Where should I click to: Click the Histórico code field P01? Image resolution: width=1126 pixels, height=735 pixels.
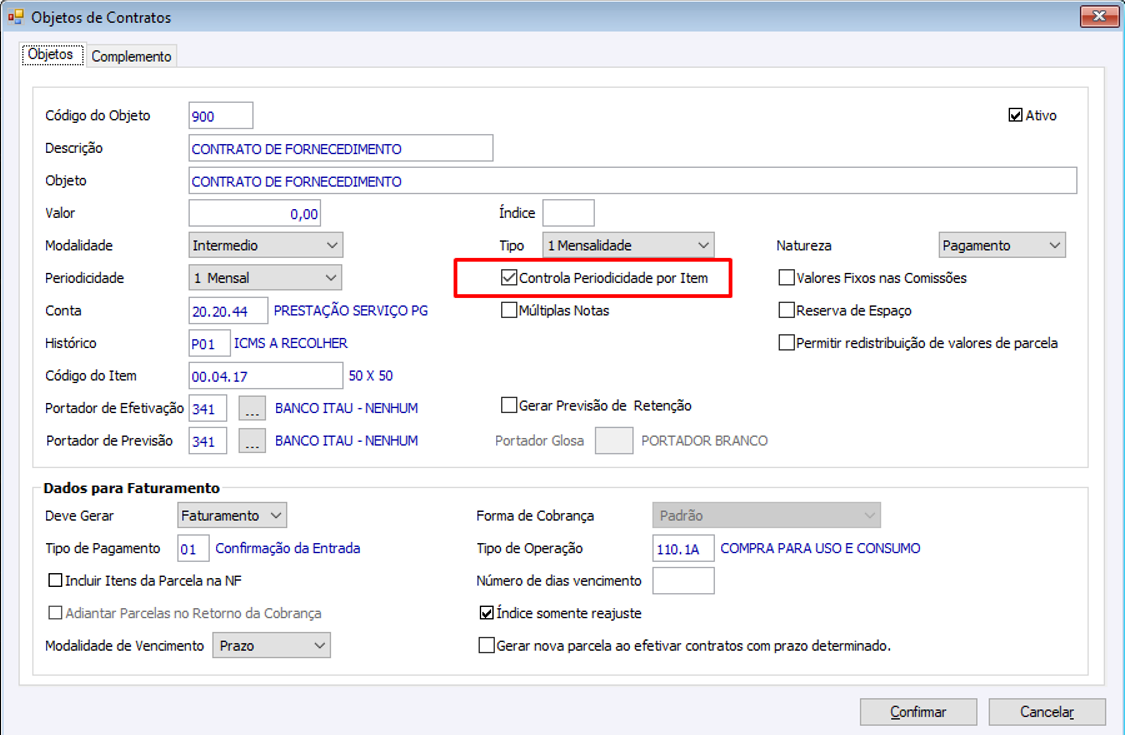(210, 343)
